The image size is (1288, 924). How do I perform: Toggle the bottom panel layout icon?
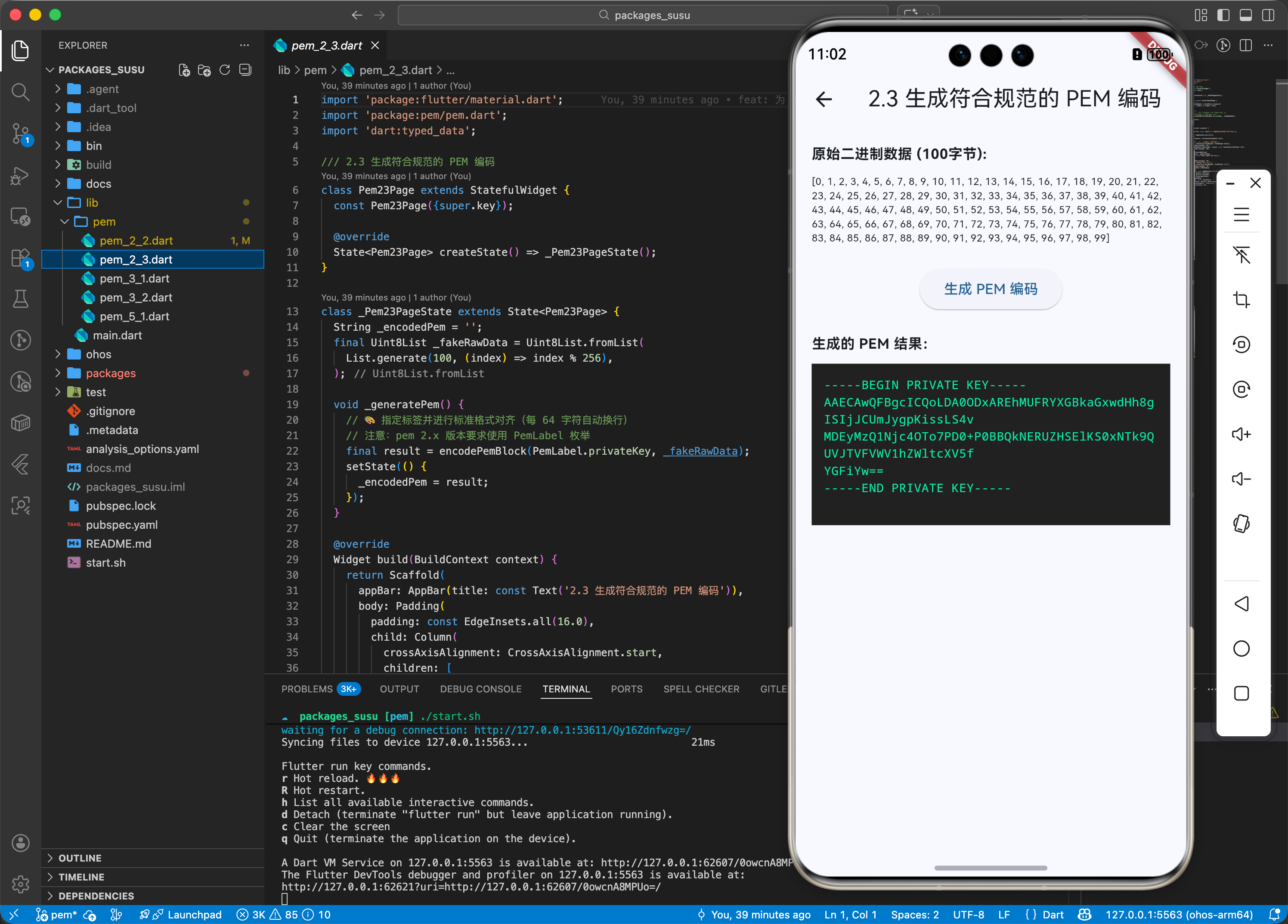pos(1245,16)
